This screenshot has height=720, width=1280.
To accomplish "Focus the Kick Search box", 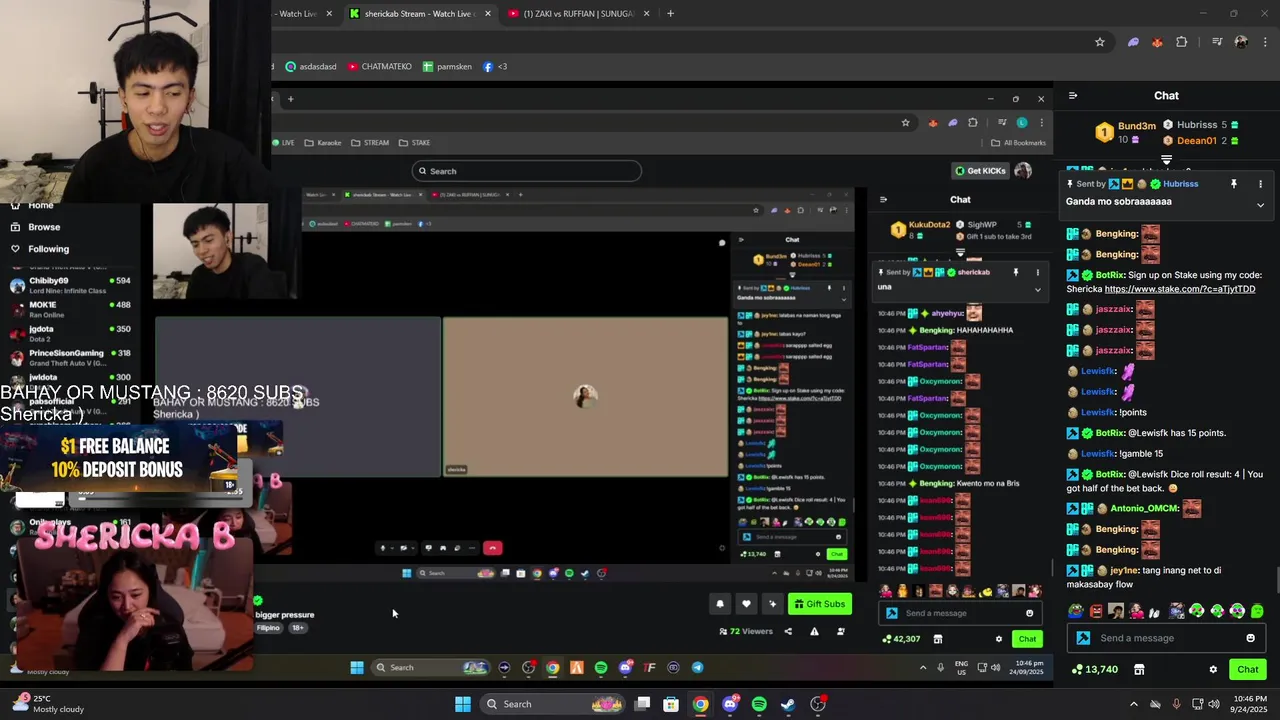I will [526, 171].
